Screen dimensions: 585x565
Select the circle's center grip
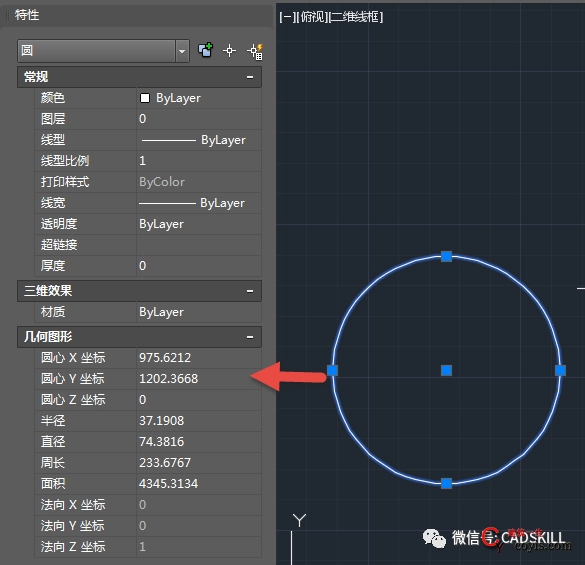coord(447,371)
